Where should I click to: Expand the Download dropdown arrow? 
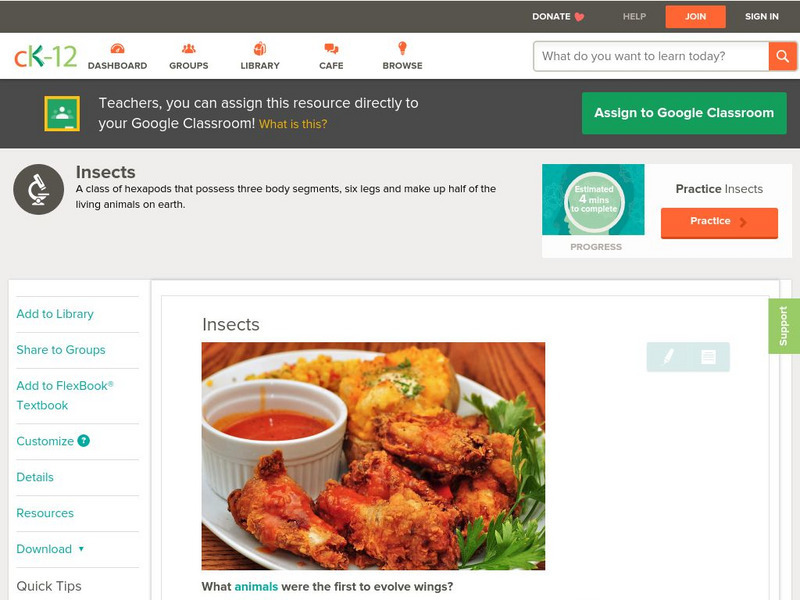coord(81,549)
